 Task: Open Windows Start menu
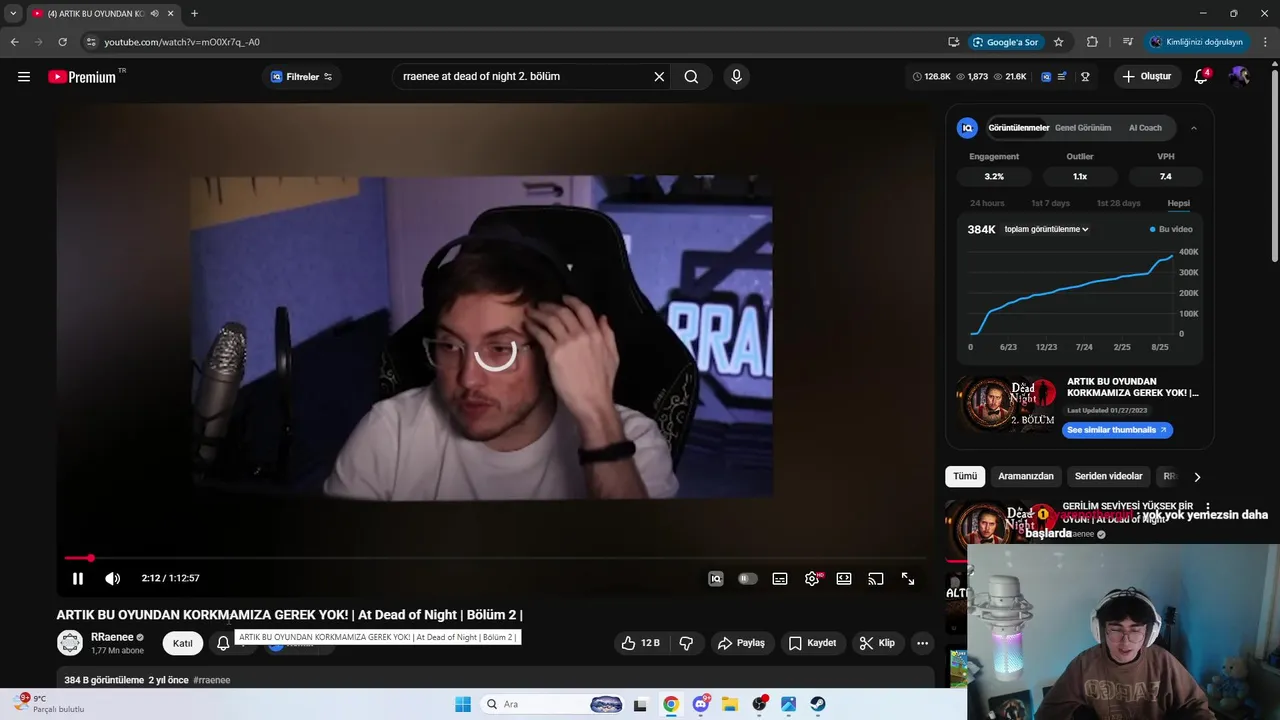463,704
